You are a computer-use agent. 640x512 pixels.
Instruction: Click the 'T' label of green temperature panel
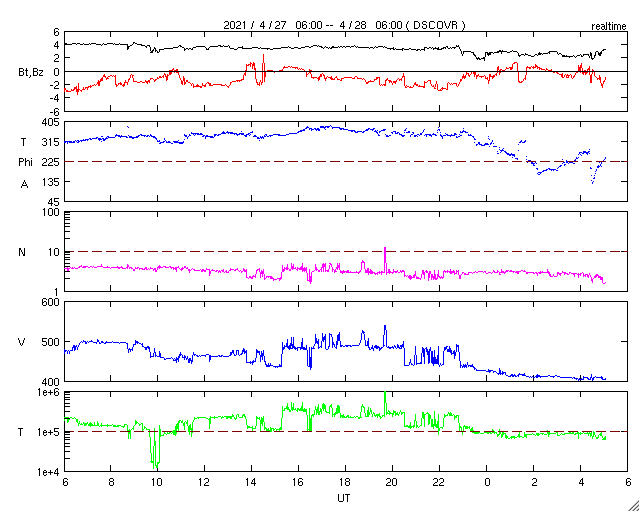(21, 432)
